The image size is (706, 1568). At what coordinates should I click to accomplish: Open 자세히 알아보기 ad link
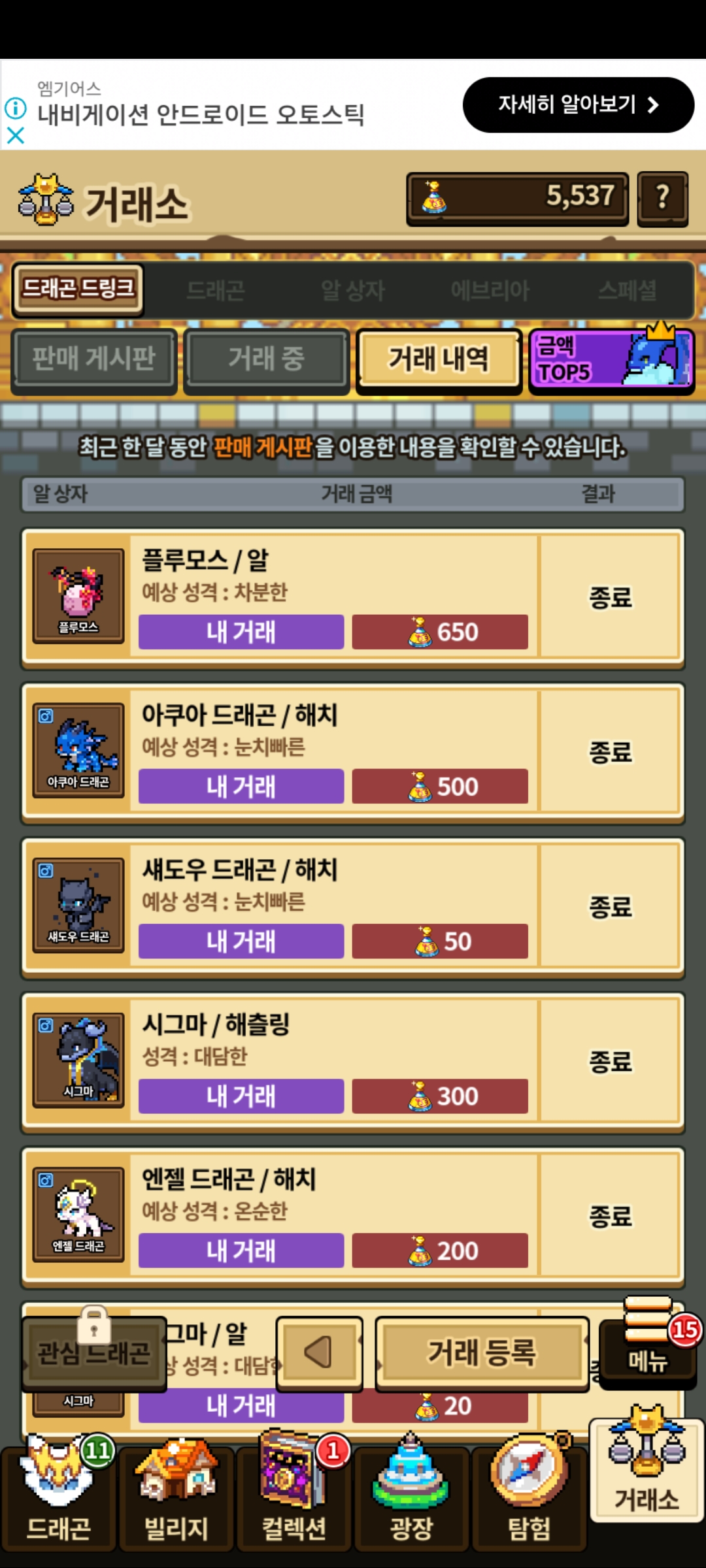(579, 105)
